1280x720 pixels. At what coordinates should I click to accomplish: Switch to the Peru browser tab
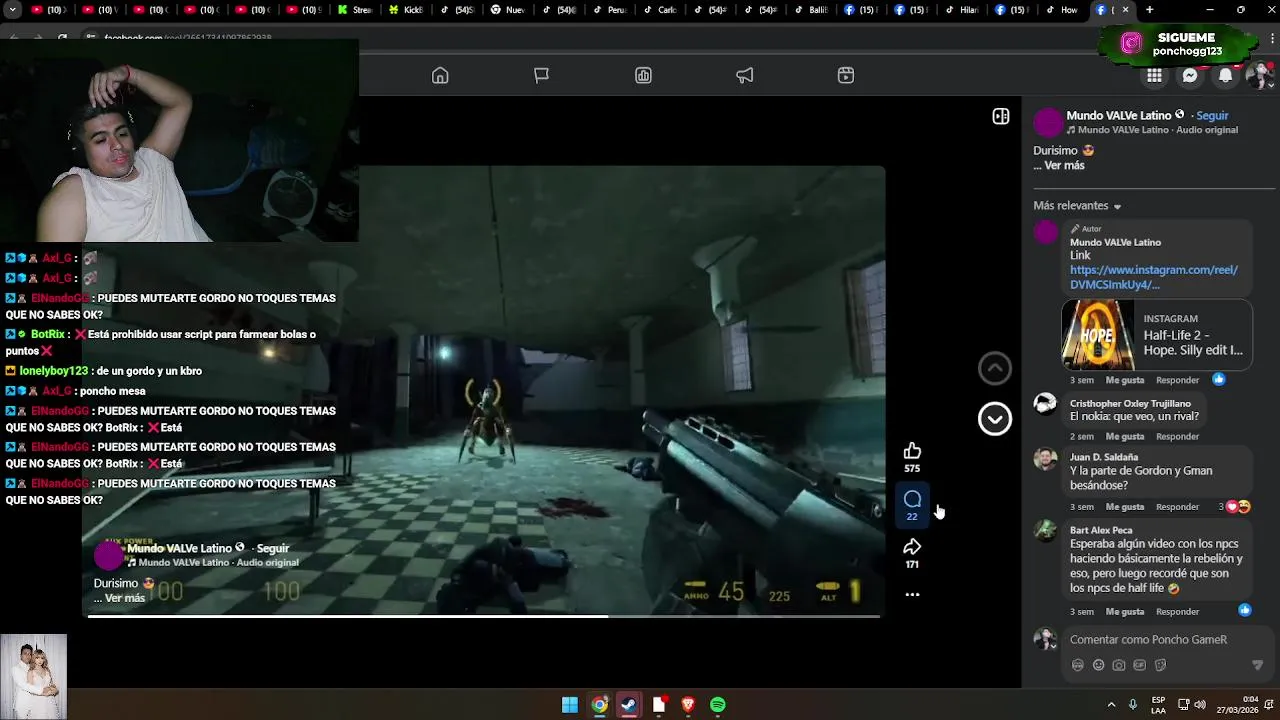pos(610,10)
